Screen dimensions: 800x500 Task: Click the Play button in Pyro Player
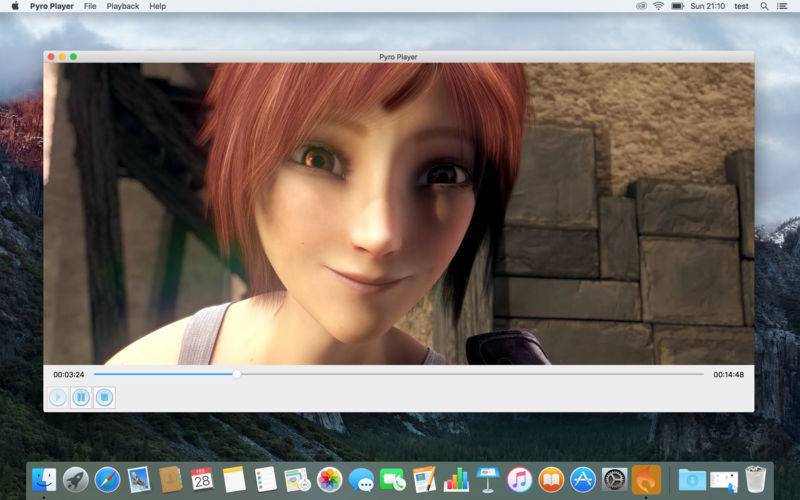coord(58,397)
